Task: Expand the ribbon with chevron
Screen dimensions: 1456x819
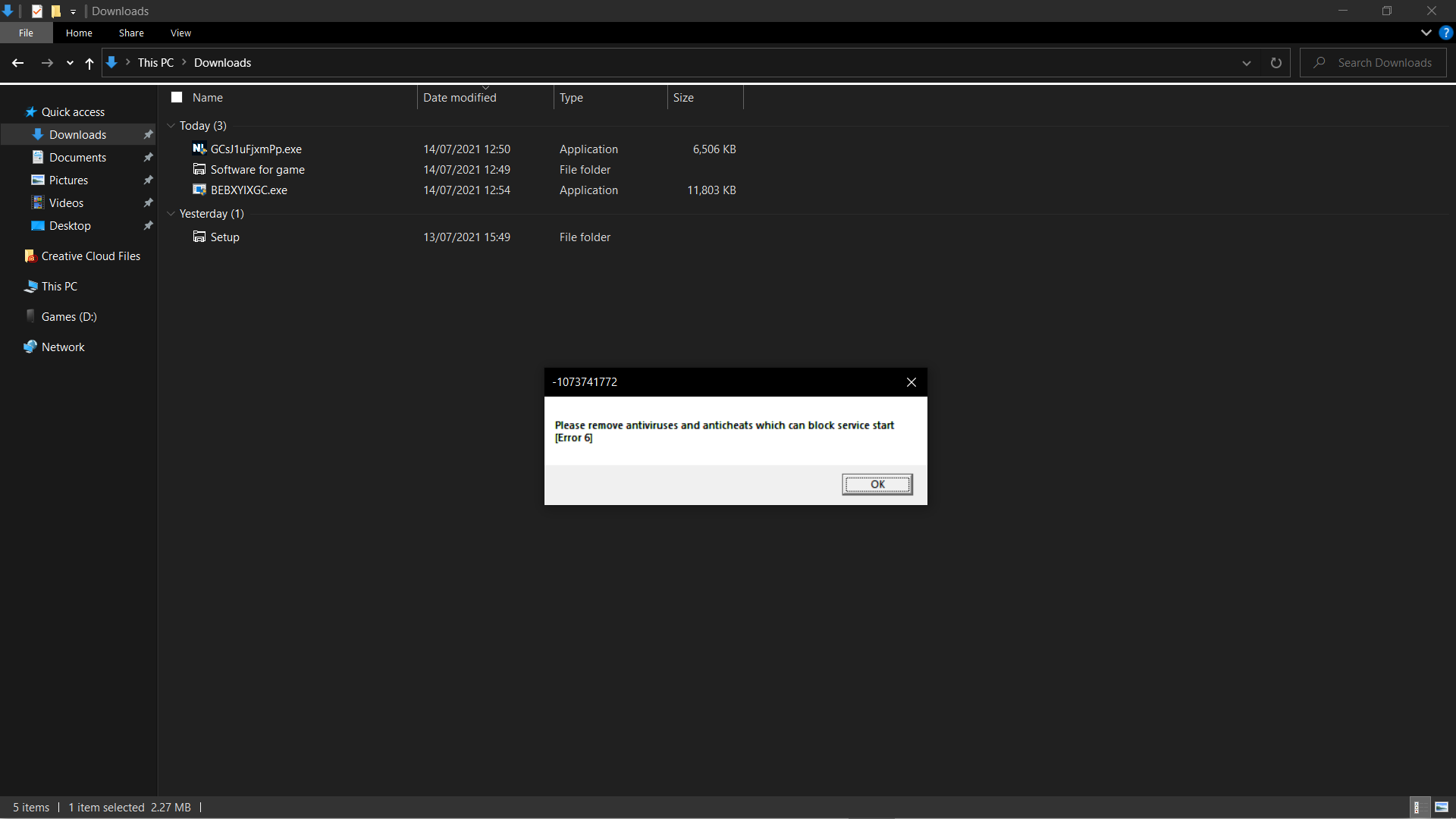Action: coord(1426,33)
